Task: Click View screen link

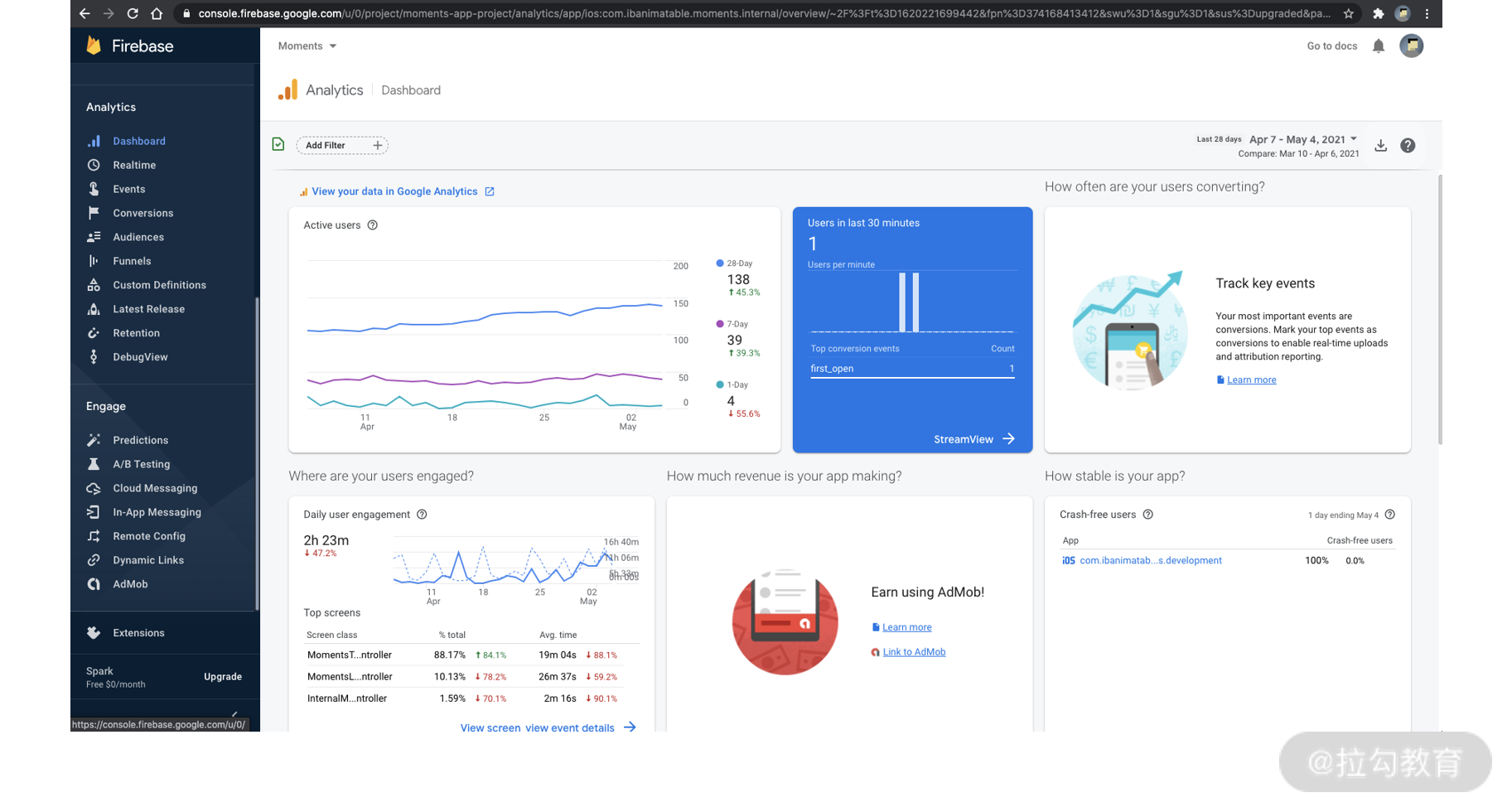Action: [490, 728]
